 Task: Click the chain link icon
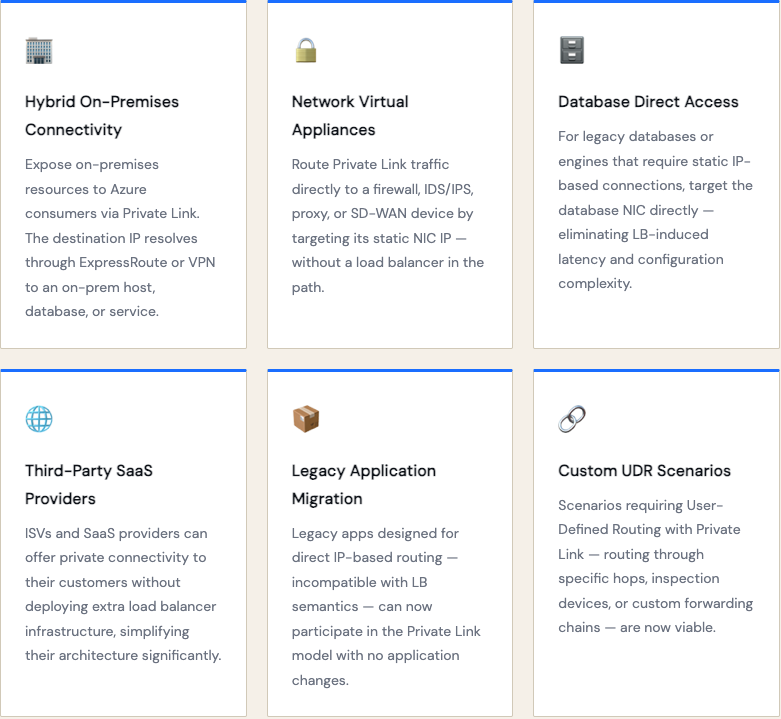pyautogui.click(x=572, y=419)
